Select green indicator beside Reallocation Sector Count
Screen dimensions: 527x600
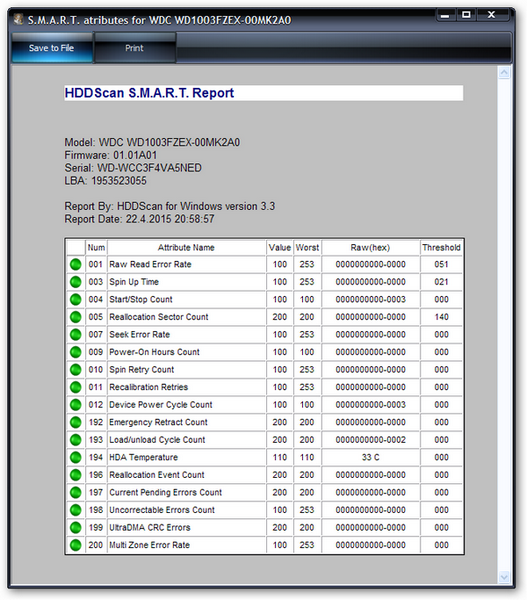(76, 317)
